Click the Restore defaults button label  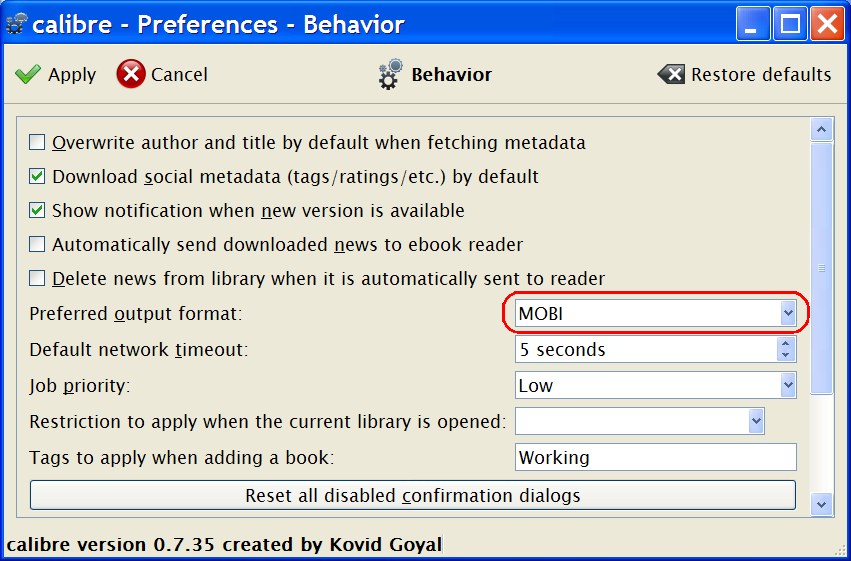pyautogui.click(x=760, y=75)
